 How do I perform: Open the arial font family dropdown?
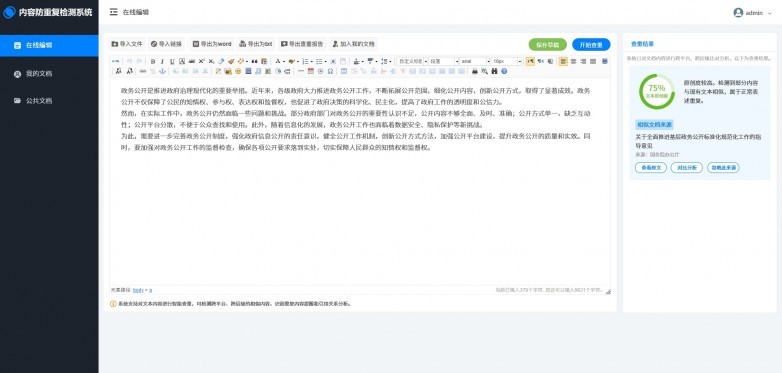pos(475,61)
